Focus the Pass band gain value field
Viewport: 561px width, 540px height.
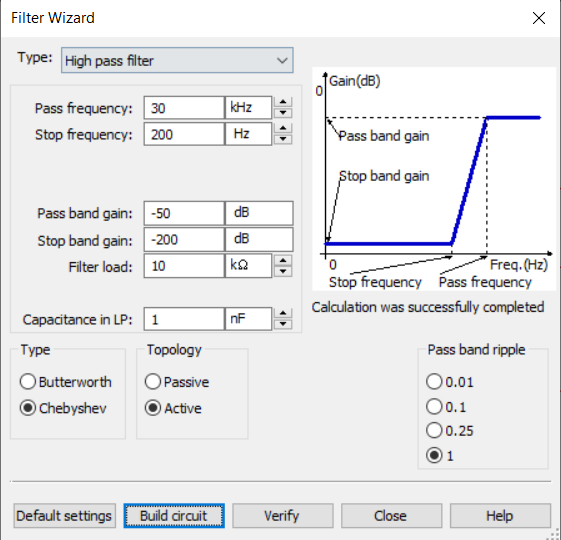[x=184, y=213]
